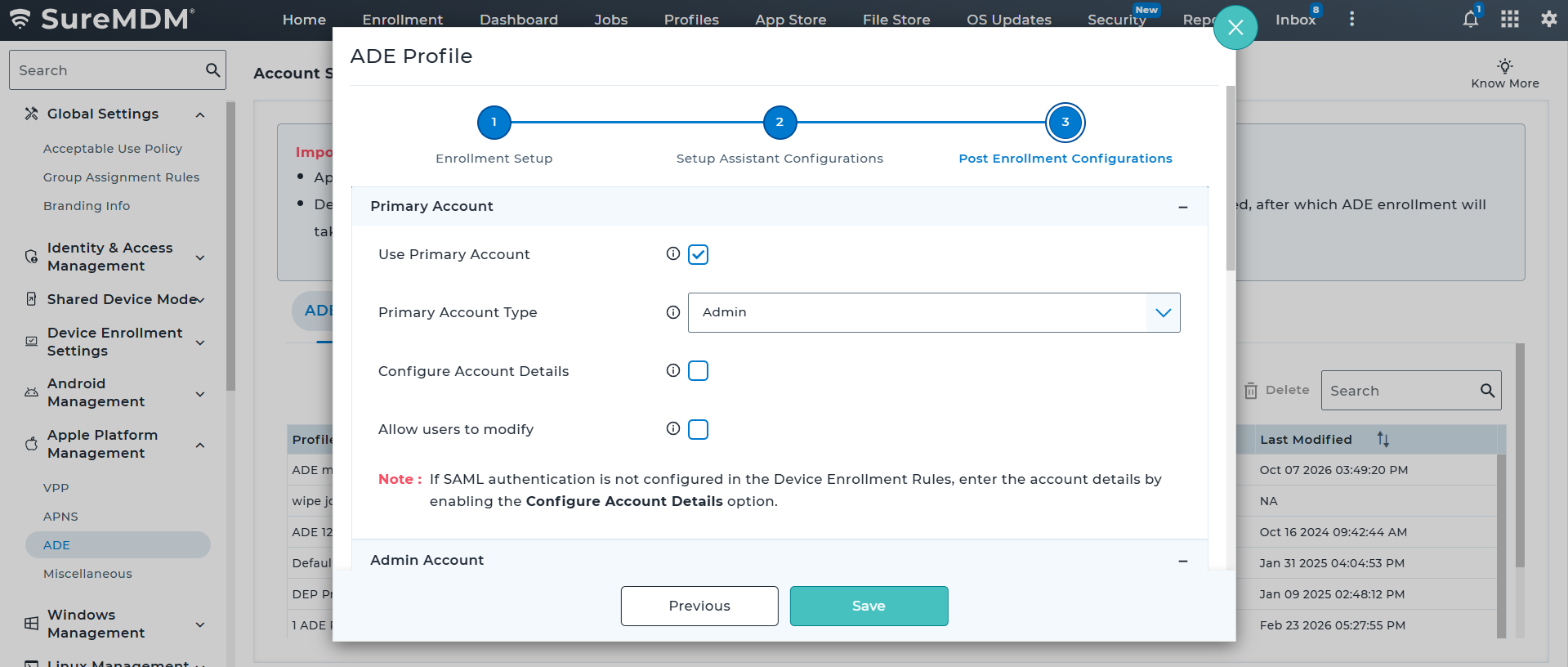The image size is (1568, 667).
Task: Open the File Store menu
Action: click(x=896, y=20)
